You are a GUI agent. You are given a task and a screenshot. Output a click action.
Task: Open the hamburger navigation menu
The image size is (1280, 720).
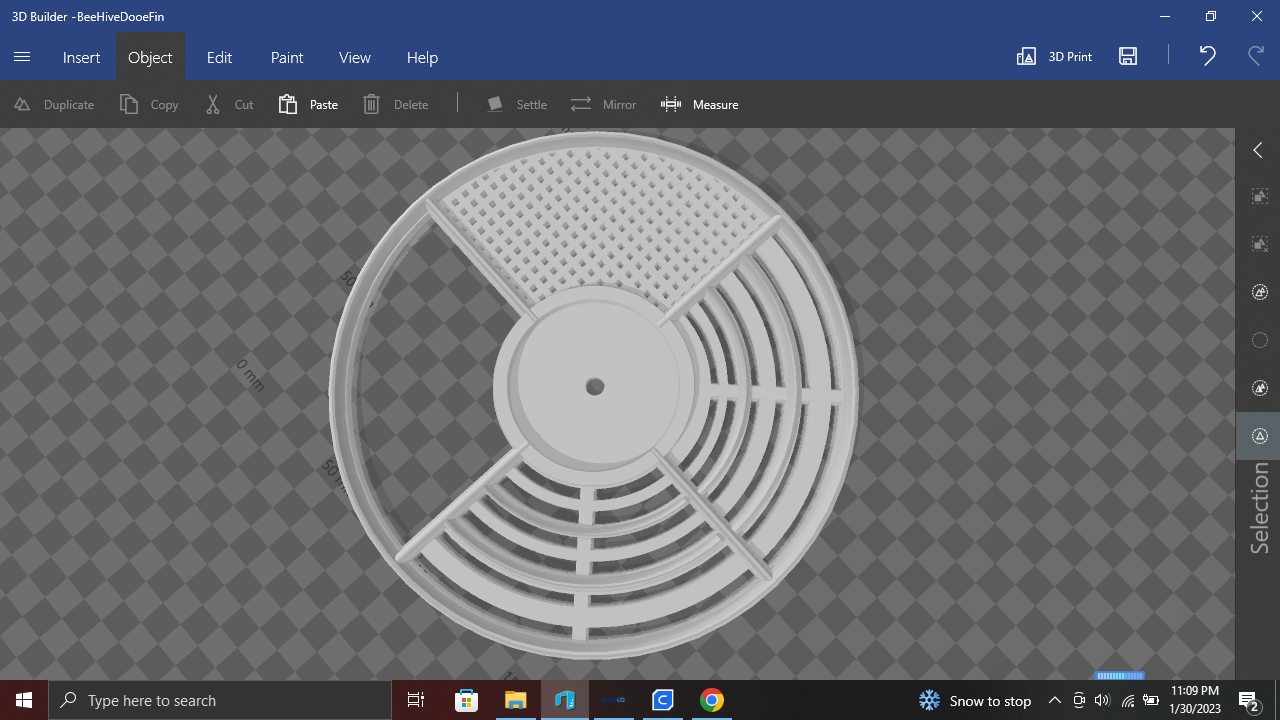pyautogui.click(x=22, y=57)
